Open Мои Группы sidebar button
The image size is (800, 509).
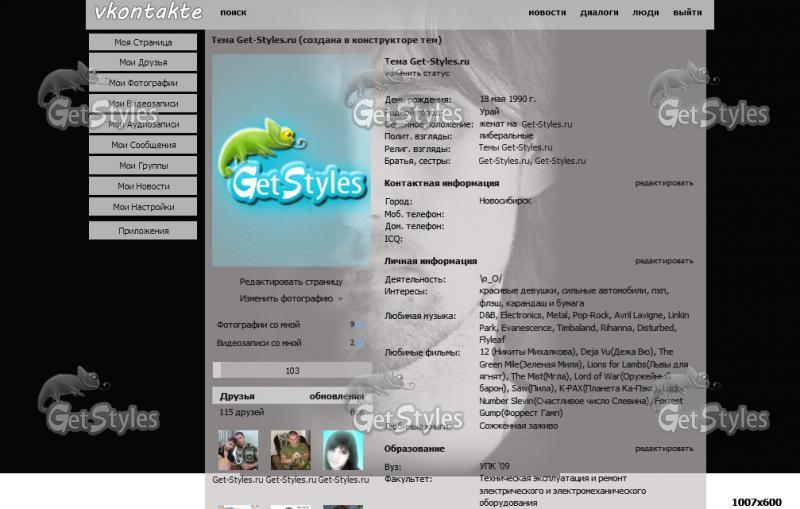[143, 166]
